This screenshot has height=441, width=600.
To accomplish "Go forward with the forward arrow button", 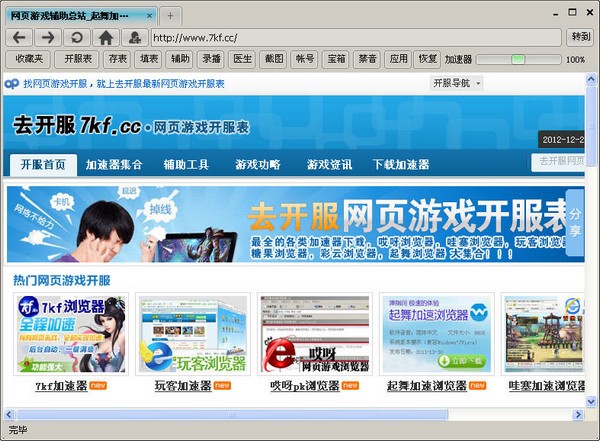I will coord(47,38).
